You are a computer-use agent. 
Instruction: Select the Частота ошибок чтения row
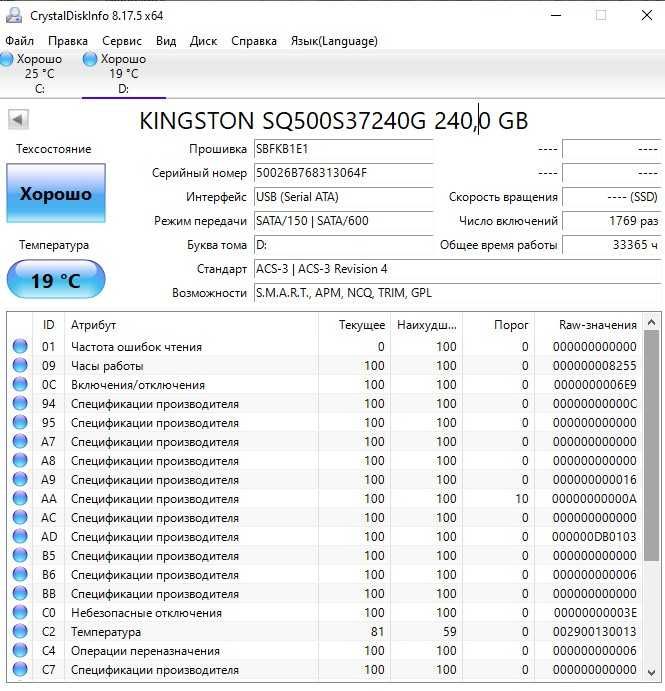325,347
